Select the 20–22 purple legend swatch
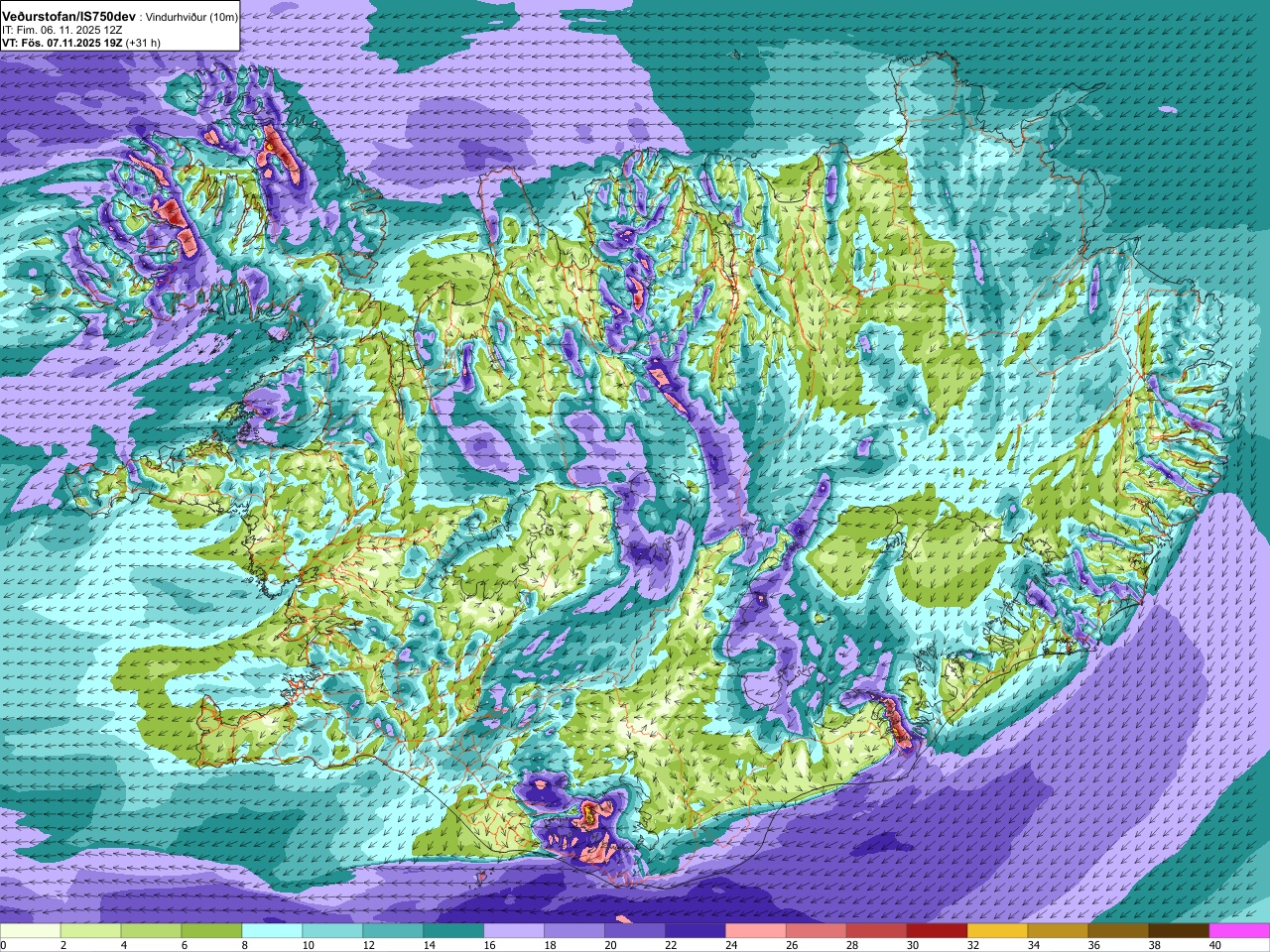This screenshot has height=952, width=1270. (x=635, y=931)
